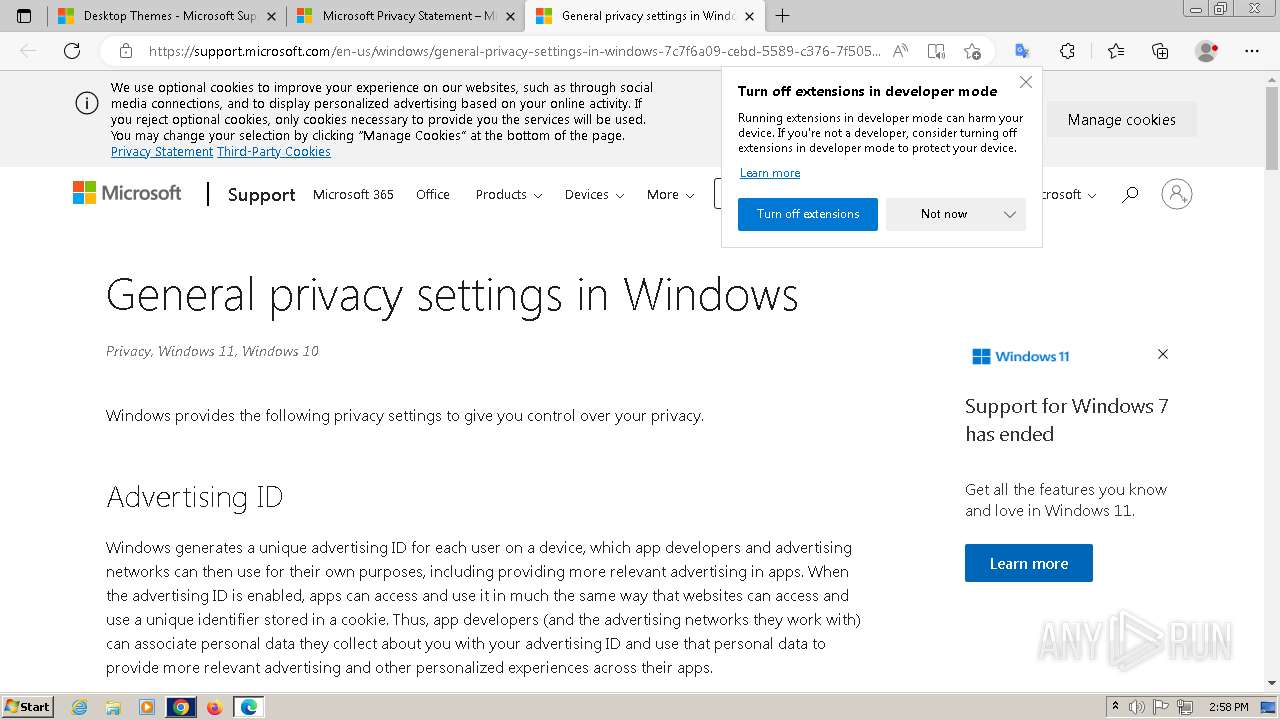
Task: Close the Desktop Themes tab
Action: tap(271, 16)
